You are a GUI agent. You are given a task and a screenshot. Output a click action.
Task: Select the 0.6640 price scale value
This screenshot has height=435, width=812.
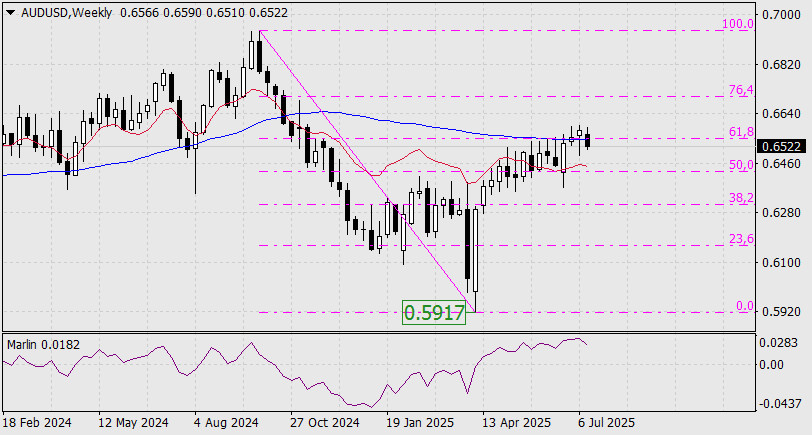[x=780, y=113]
